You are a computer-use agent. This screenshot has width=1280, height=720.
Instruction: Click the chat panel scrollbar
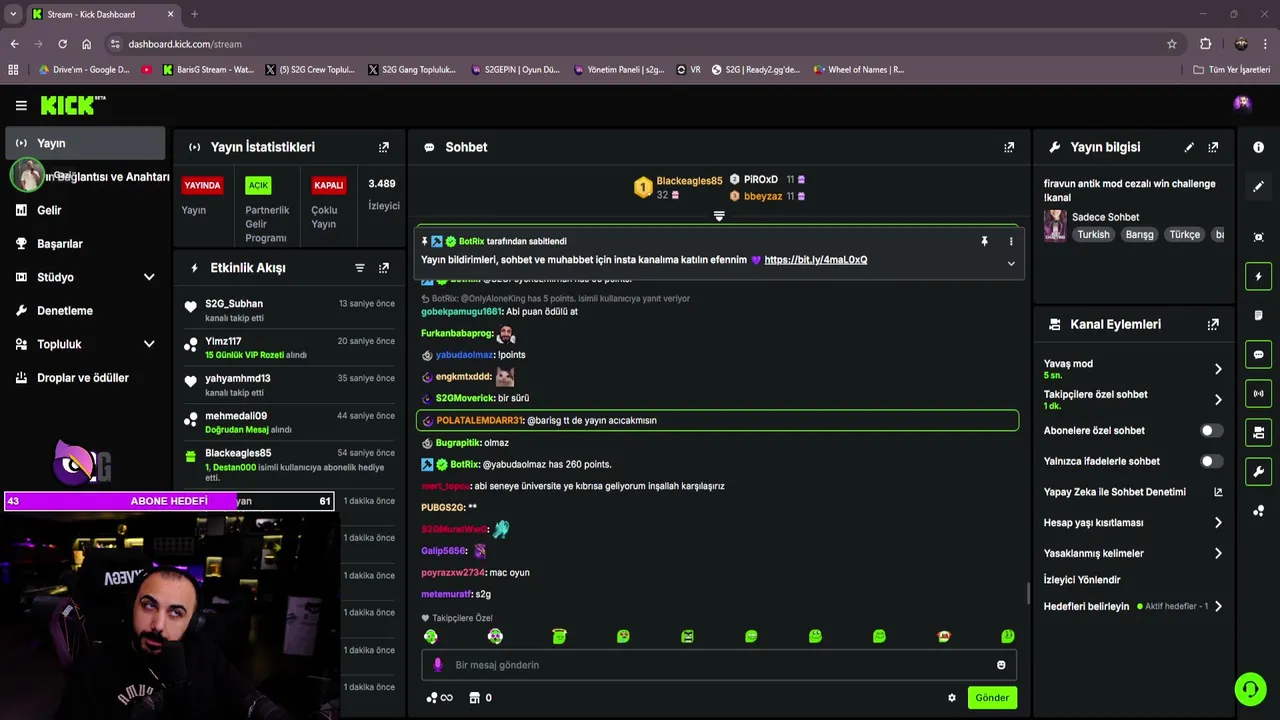click(1028, 593)
